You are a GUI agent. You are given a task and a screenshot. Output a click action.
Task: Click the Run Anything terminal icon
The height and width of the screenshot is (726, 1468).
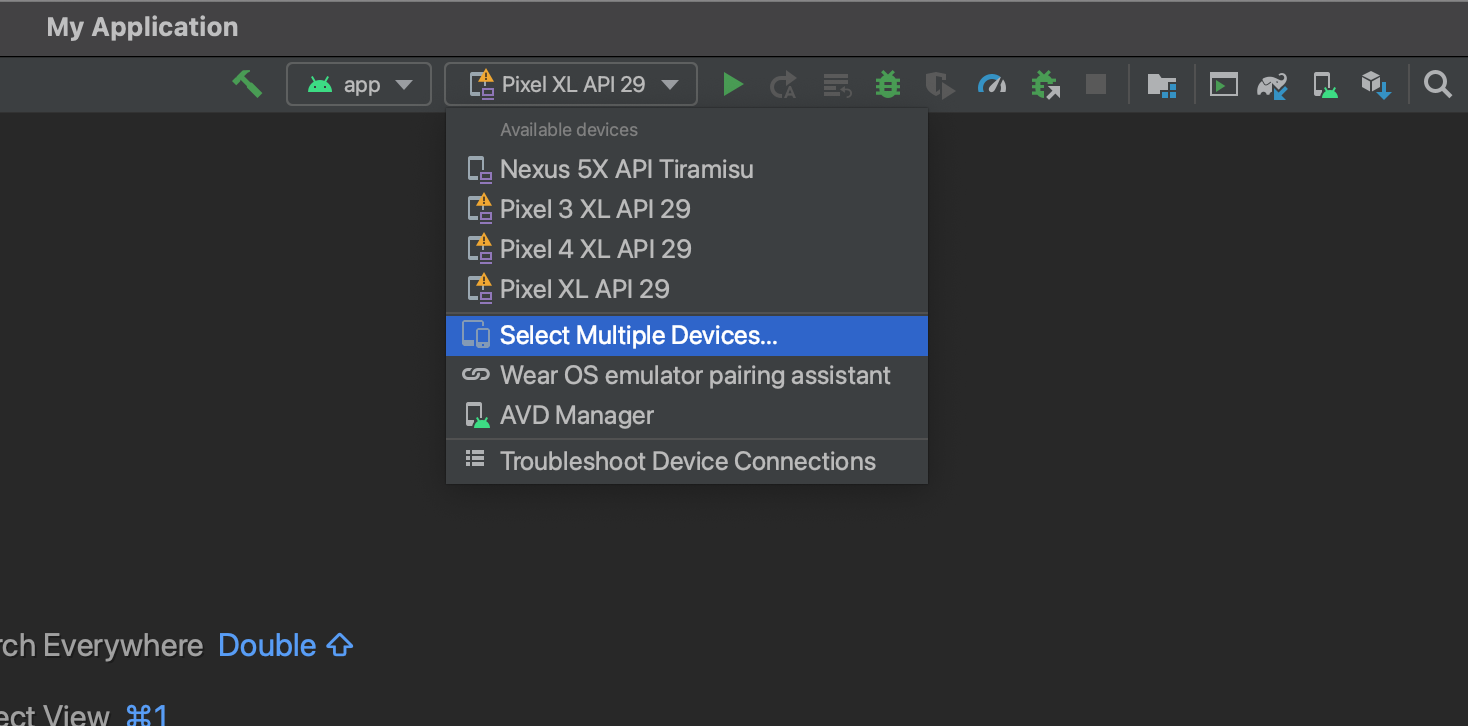[x=1223, y=85]
